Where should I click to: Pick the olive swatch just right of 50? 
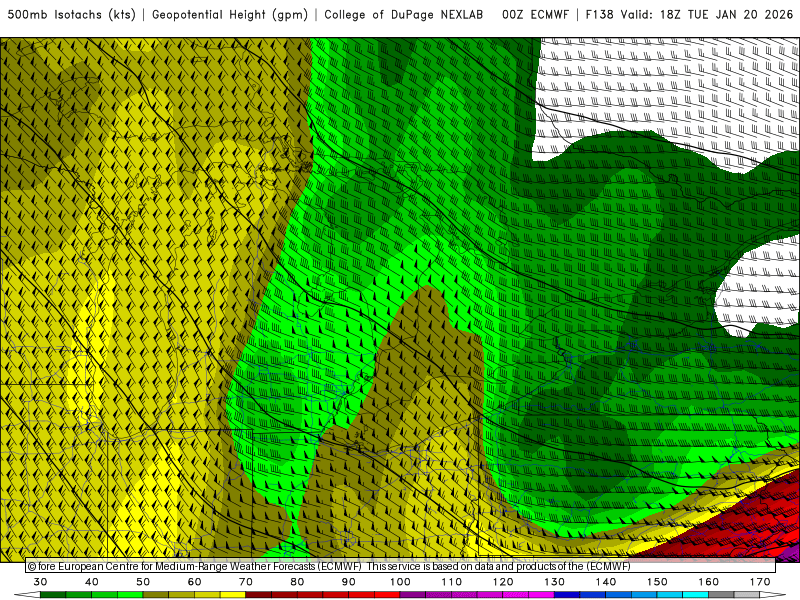pyautogui.click(x=156, y=595)
